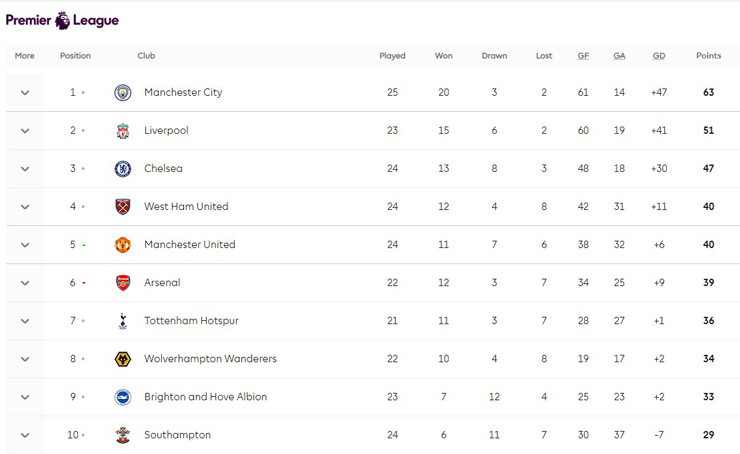Viewport: 740px width, 454px height.
Task: Expand the Arsenal row chevron
Action: point(25,283)
